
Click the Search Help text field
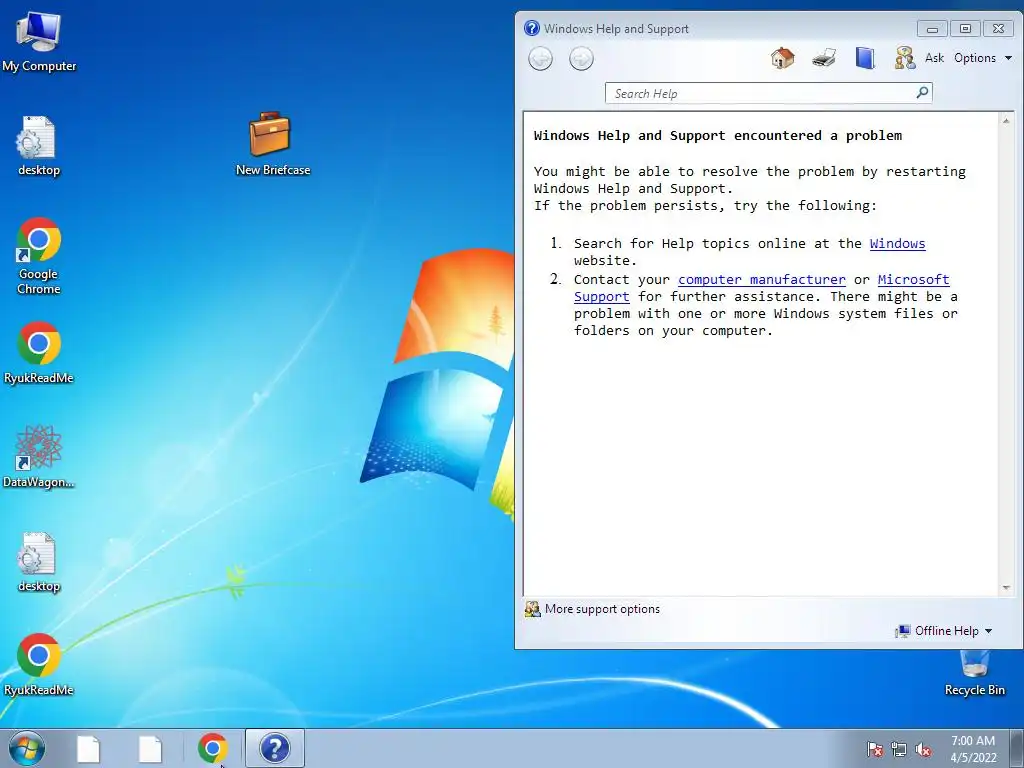click(x=761, y=93)
